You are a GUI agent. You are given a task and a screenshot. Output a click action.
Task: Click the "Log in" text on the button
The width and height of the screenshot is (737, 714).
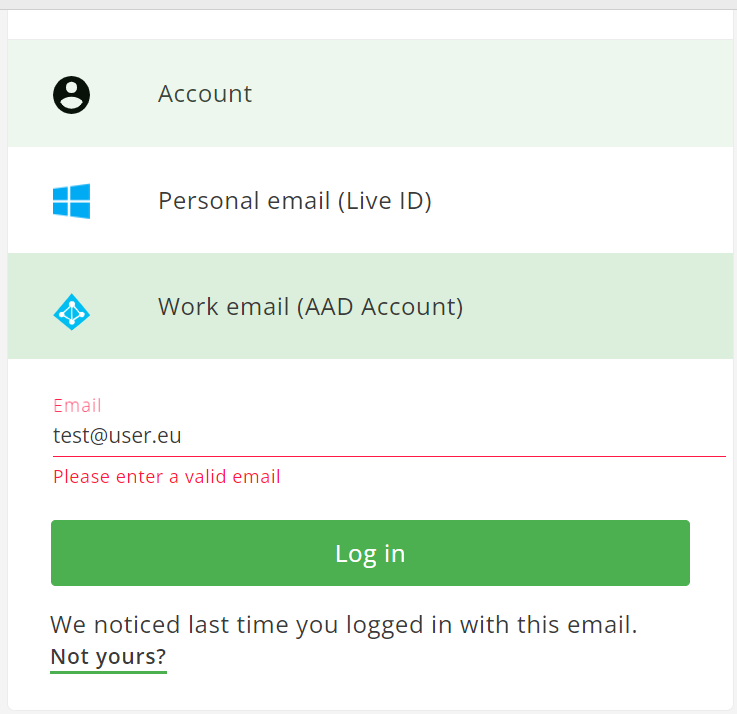(370, 553)
